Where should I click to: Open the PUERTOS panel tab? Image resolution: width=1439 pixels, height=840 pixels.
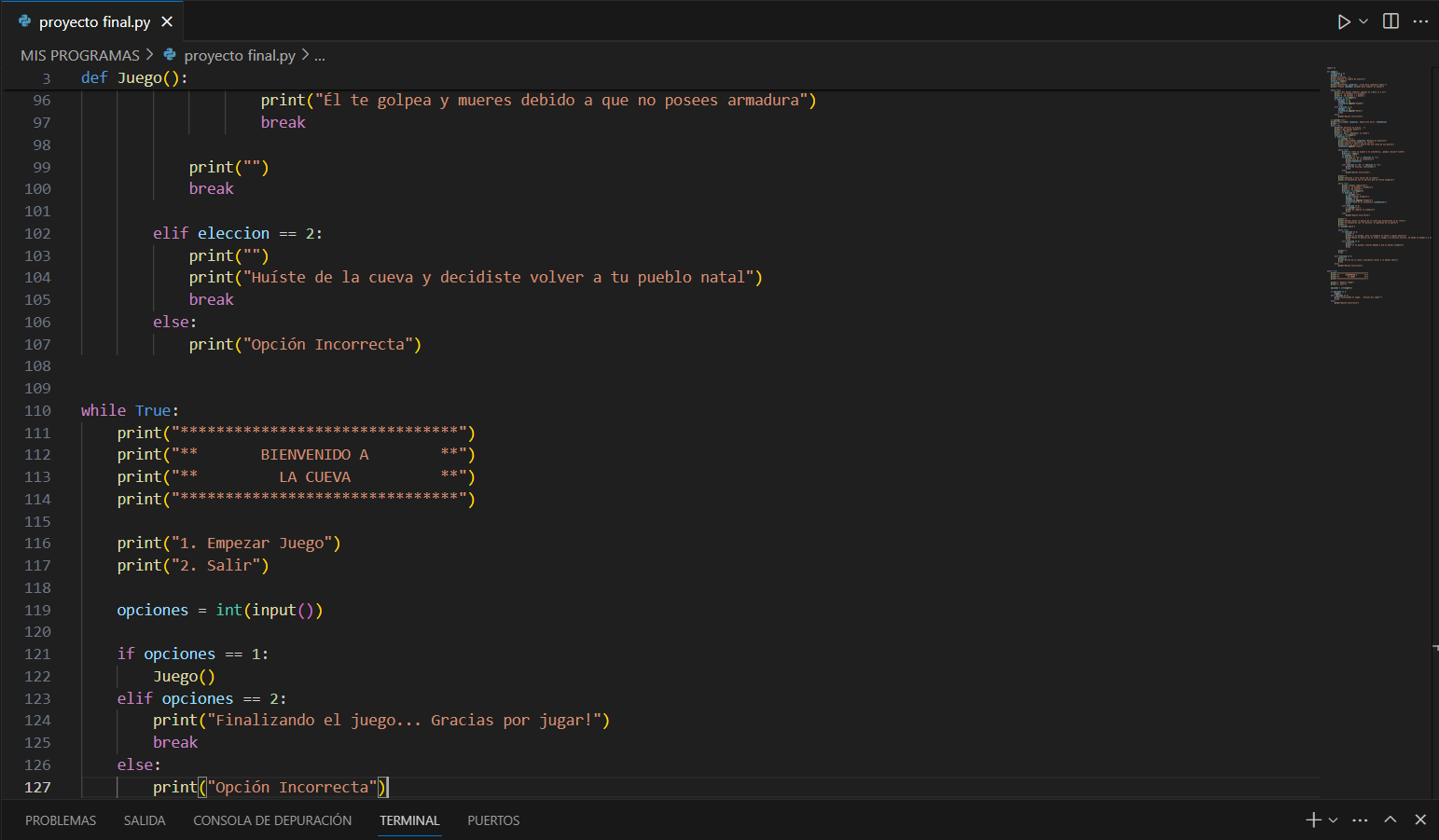click(493, 820)
